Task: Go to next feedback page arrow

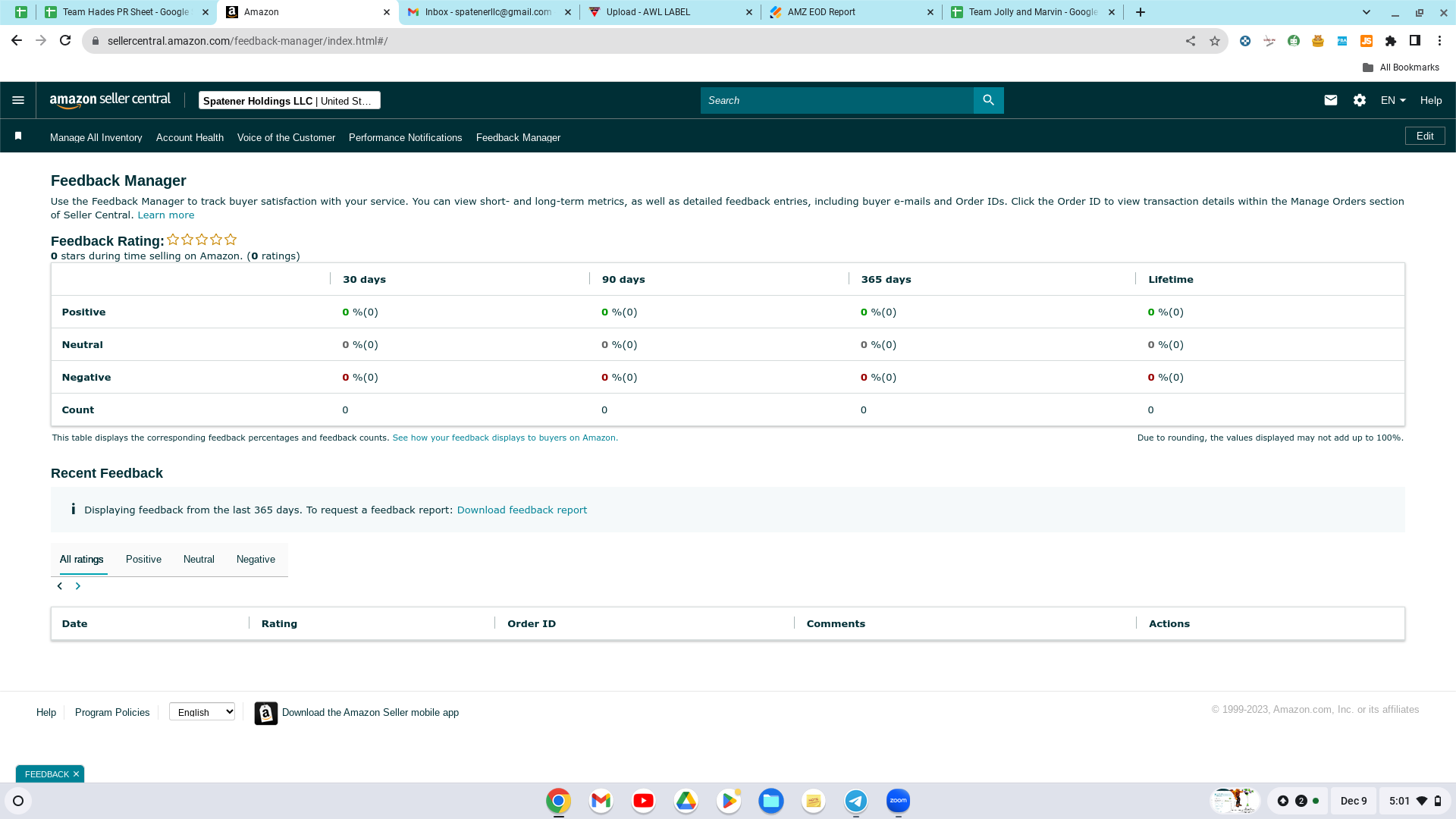Action: click(x=77, y=586)
